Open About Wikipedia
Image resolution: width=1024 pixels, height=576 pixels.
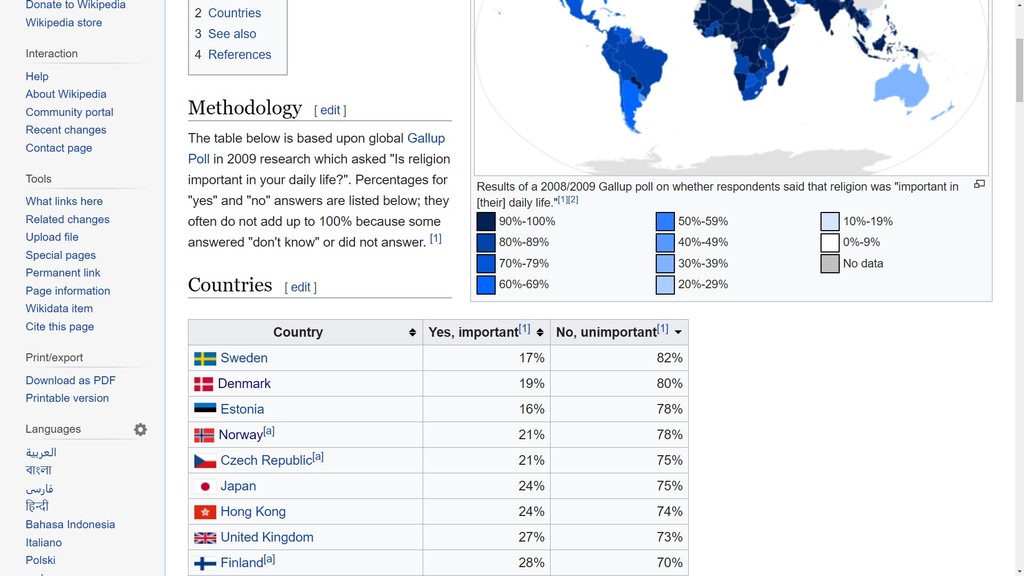[66, 94]
